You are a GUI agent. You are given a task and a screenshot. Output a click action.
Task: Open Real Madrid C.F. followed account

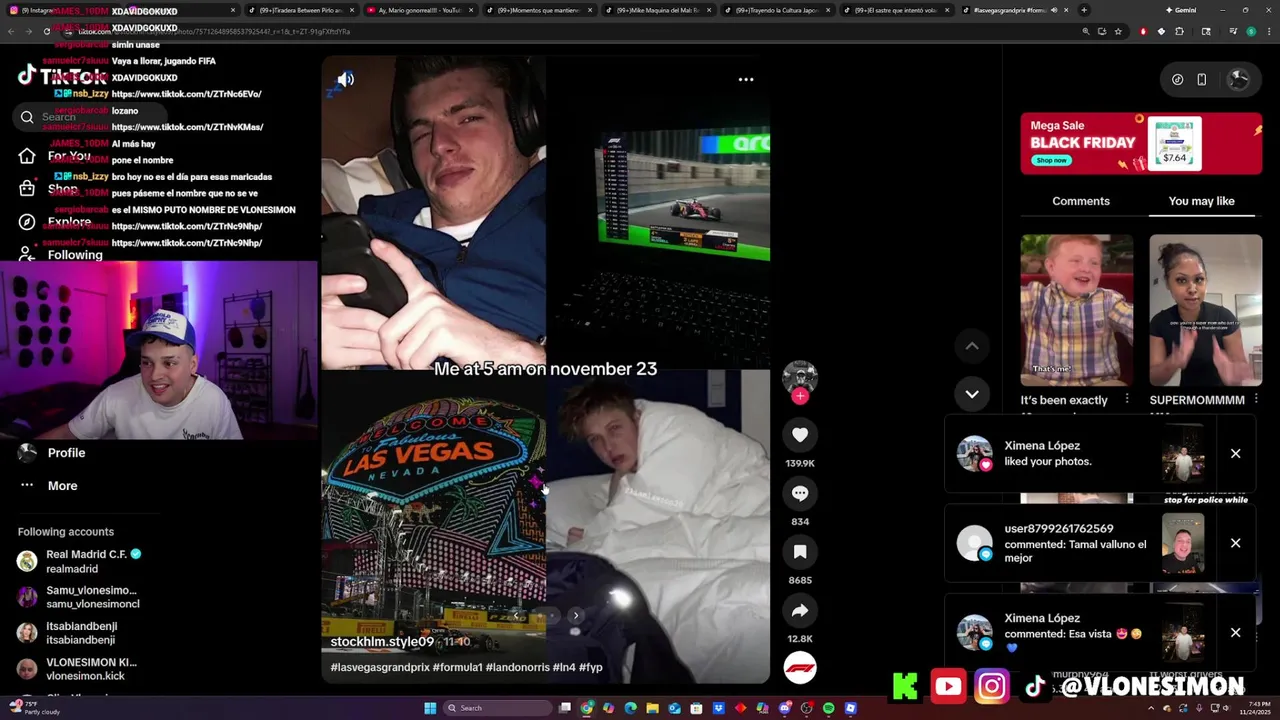click(80, 561)
